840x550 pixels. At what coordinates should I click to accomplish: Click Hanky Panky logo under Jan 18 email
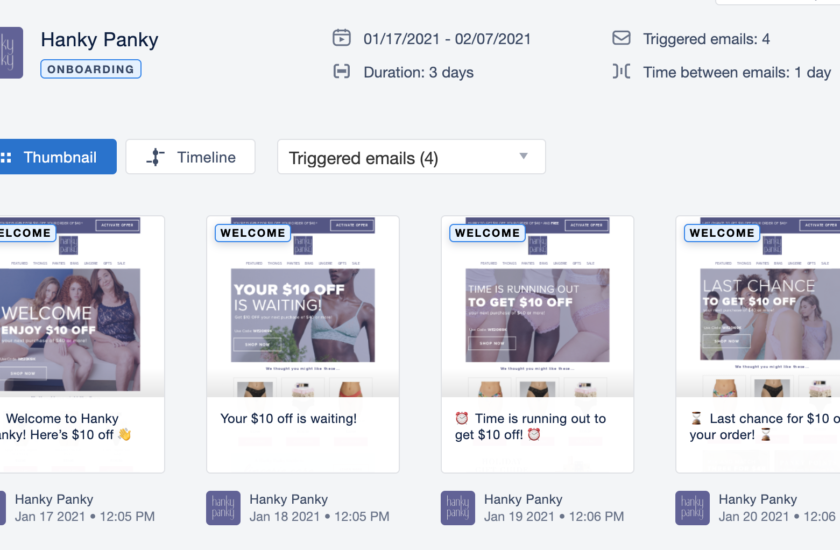tap(223, 508)
